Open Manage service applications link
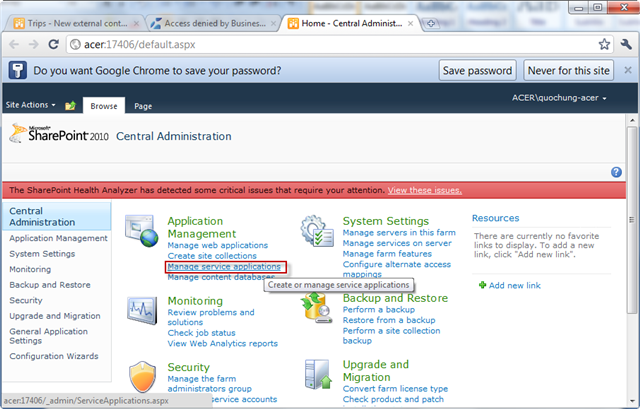640x409 pixels. (x=224, y=267)
